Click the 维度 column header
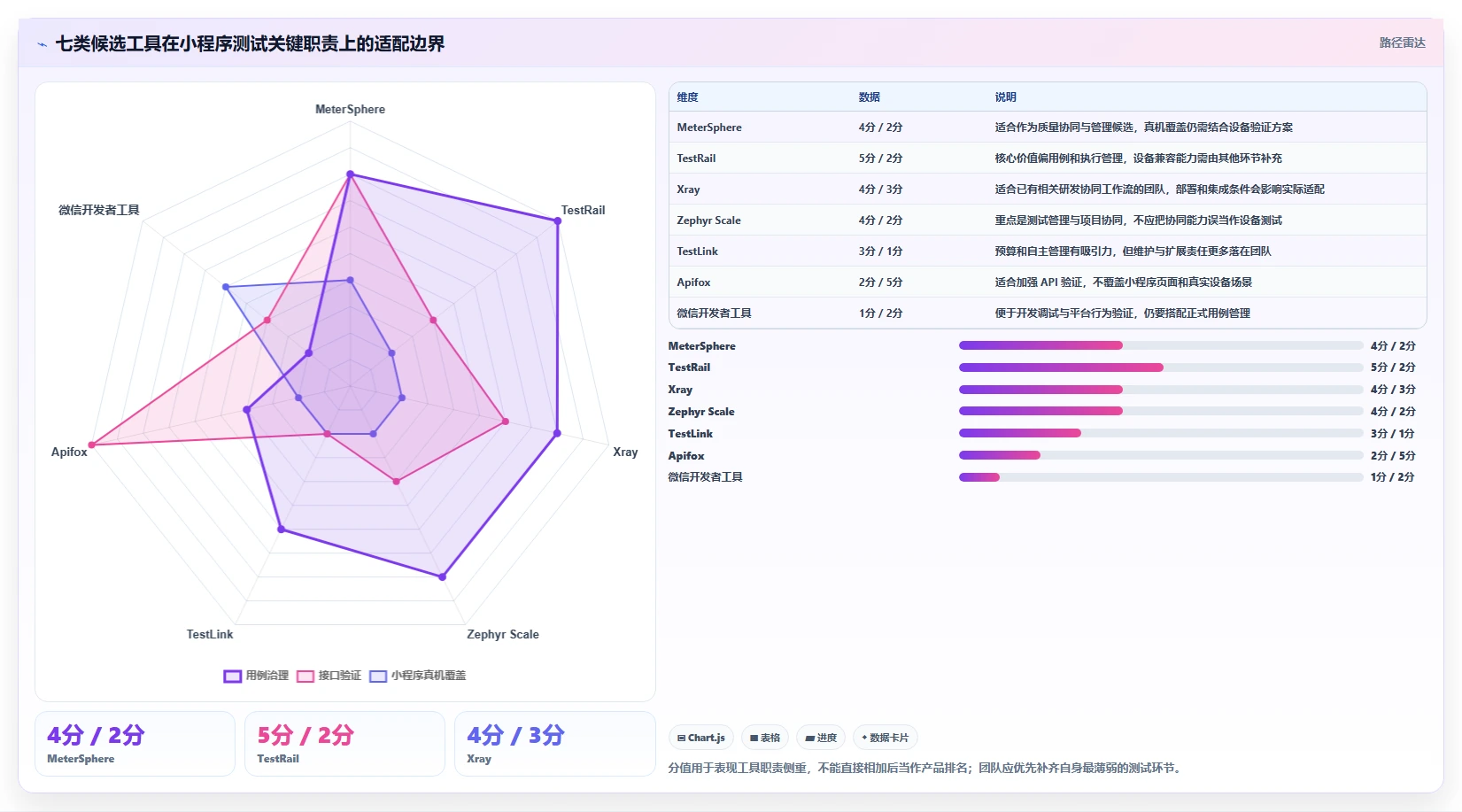This screenshot has width=1462, height=812. (688, 97)
